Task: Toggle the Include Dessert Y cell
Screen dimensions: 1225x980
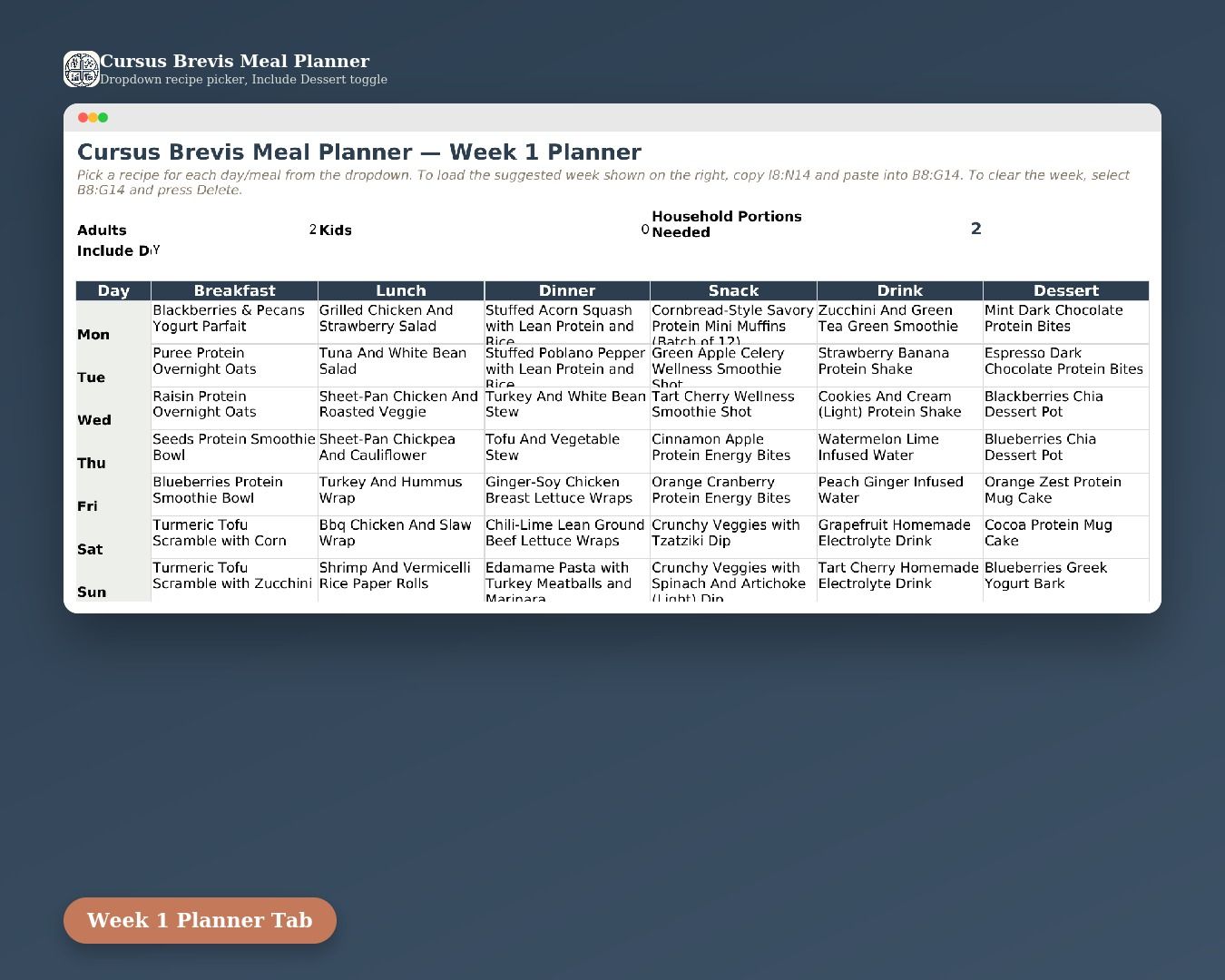Action: point(234,250)
